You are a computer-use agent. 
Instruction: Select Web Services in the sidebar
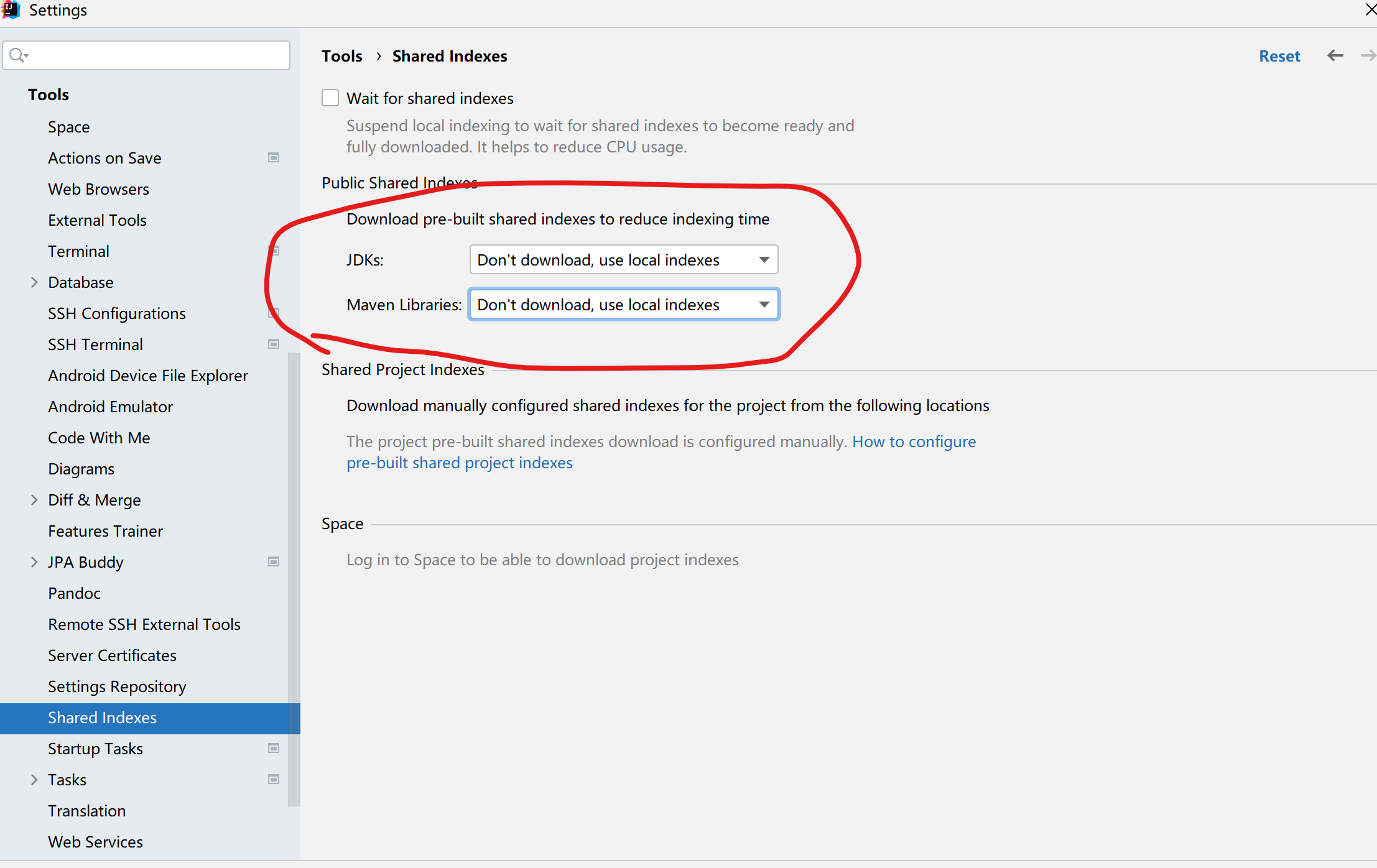click(96, 841)
